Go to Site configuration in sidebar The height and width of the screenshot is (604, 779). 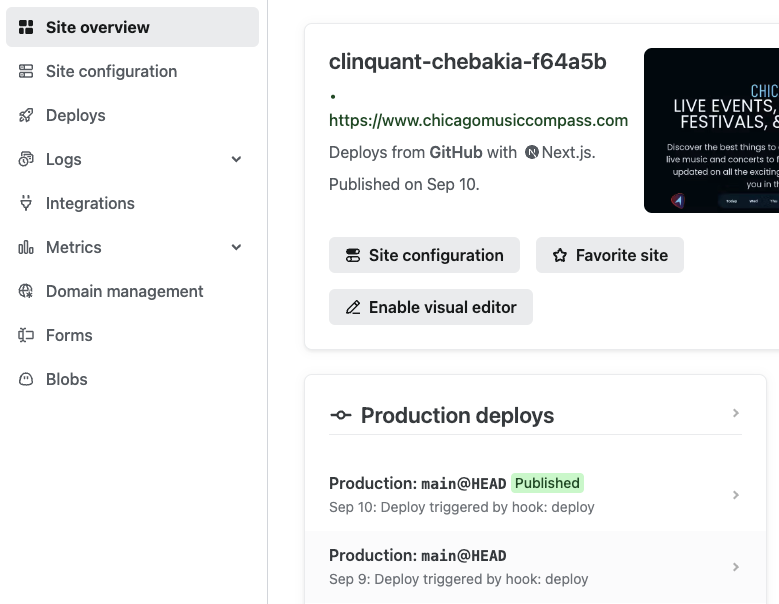tap(132, 71)
